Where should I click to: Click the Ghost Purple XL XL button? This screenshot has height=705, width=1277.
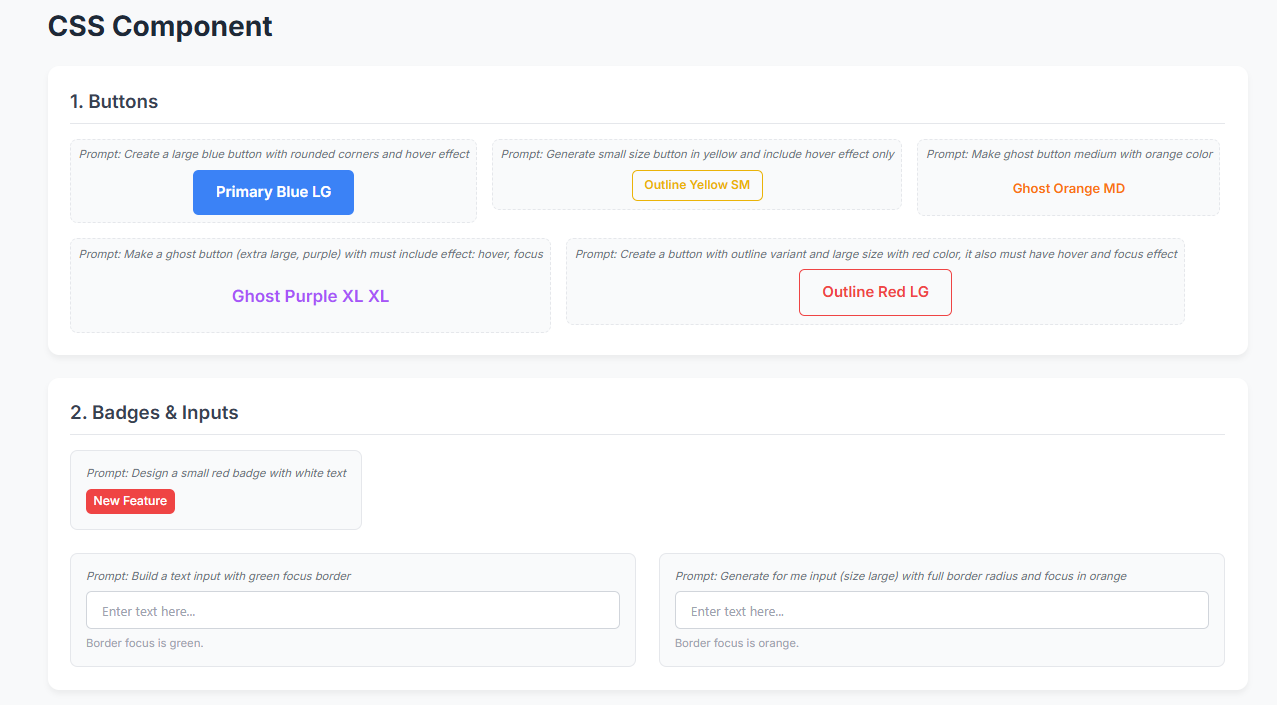click(310, 296)
